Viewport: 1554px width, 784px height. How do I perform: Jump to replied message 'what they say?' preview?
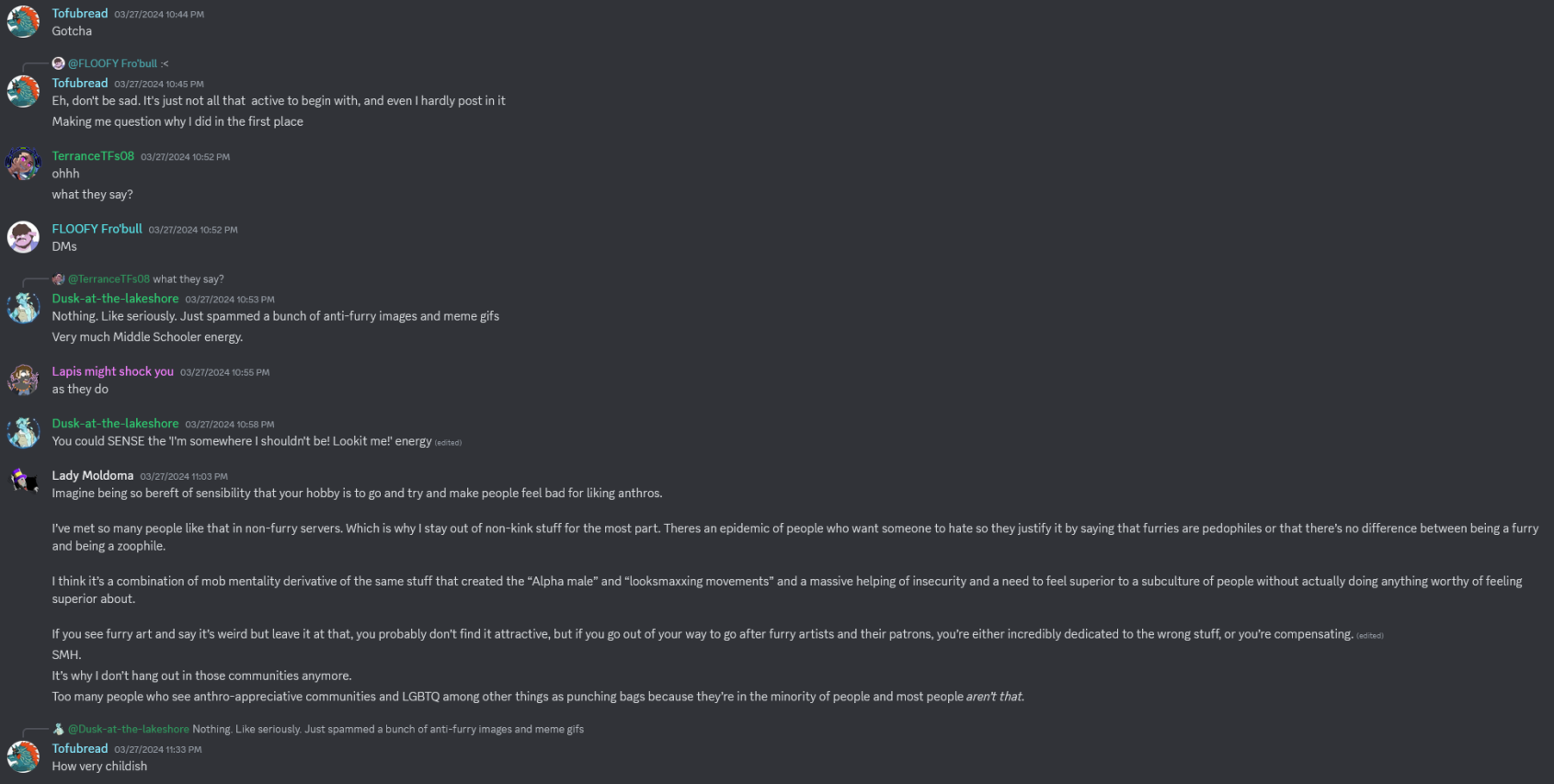click(x=189, y=279)
